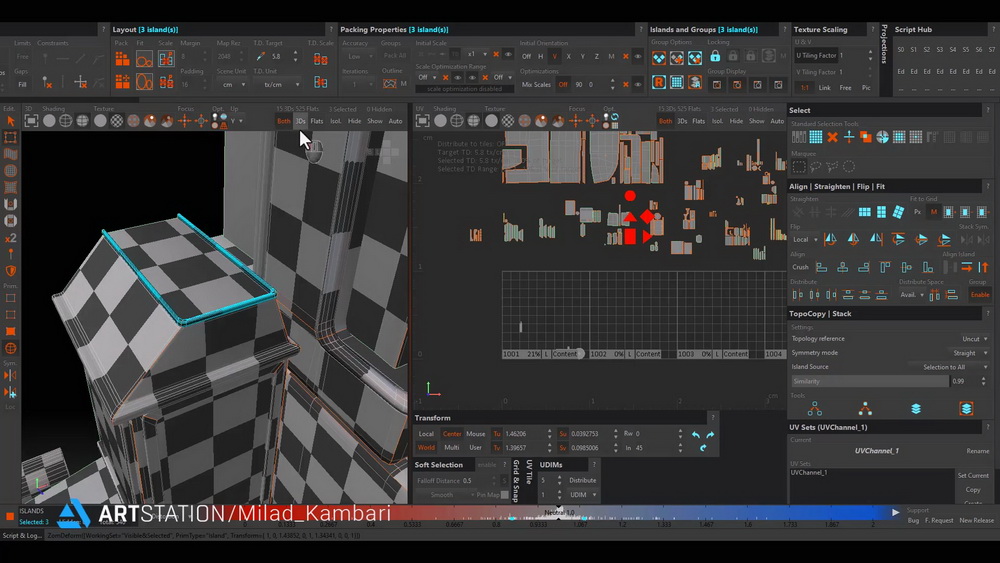Click the Fit islands icon in Layout
The image size is (1000, 563).
tap(144, 59)
